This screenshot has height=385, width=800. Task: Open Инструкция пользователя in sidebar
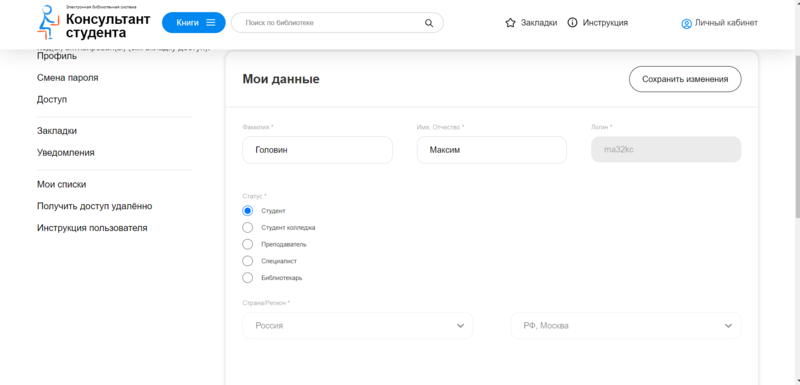(x=92, y=228)
